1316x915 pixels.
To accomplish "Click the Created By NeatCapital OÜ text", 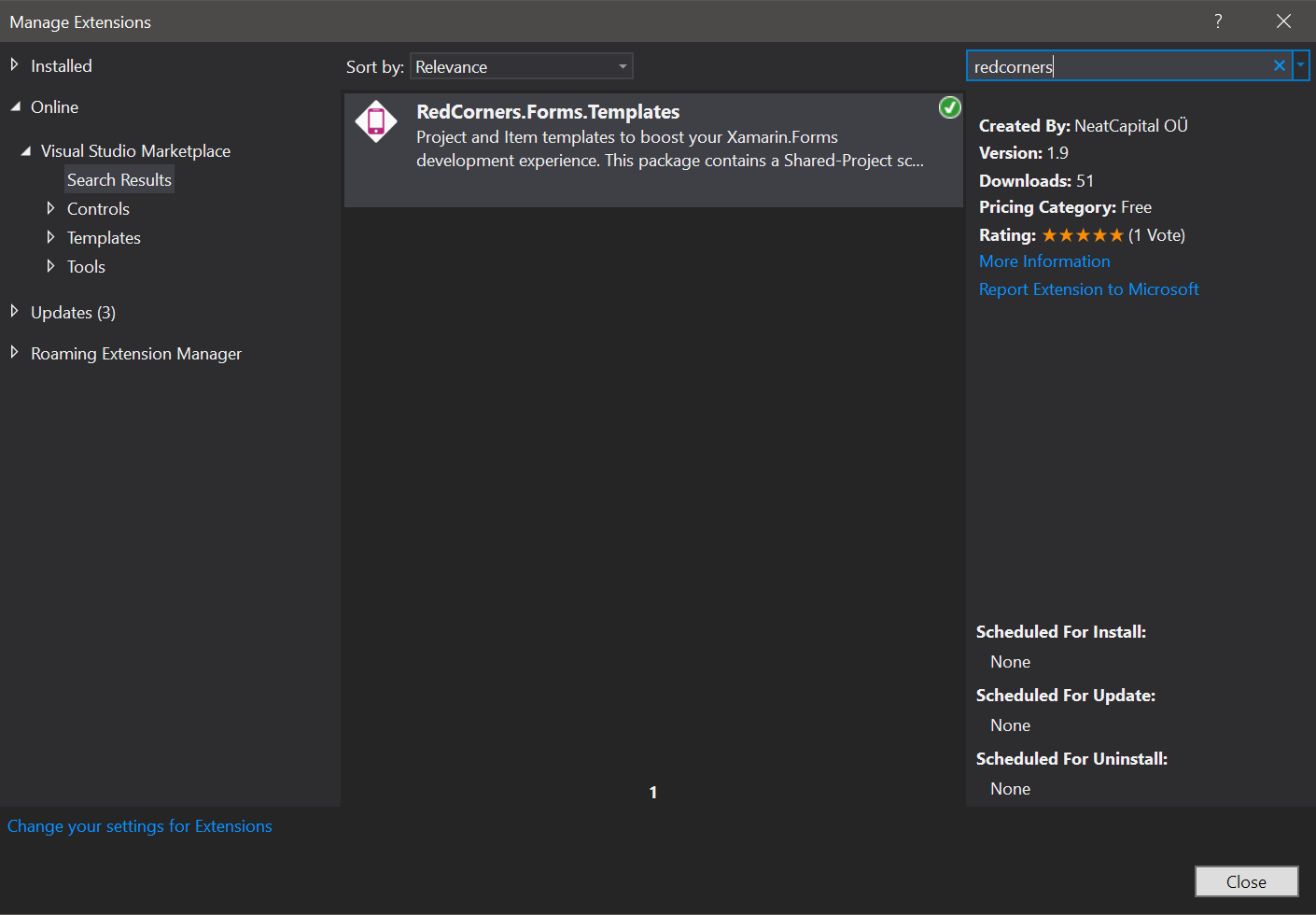I will (1083, 125).
